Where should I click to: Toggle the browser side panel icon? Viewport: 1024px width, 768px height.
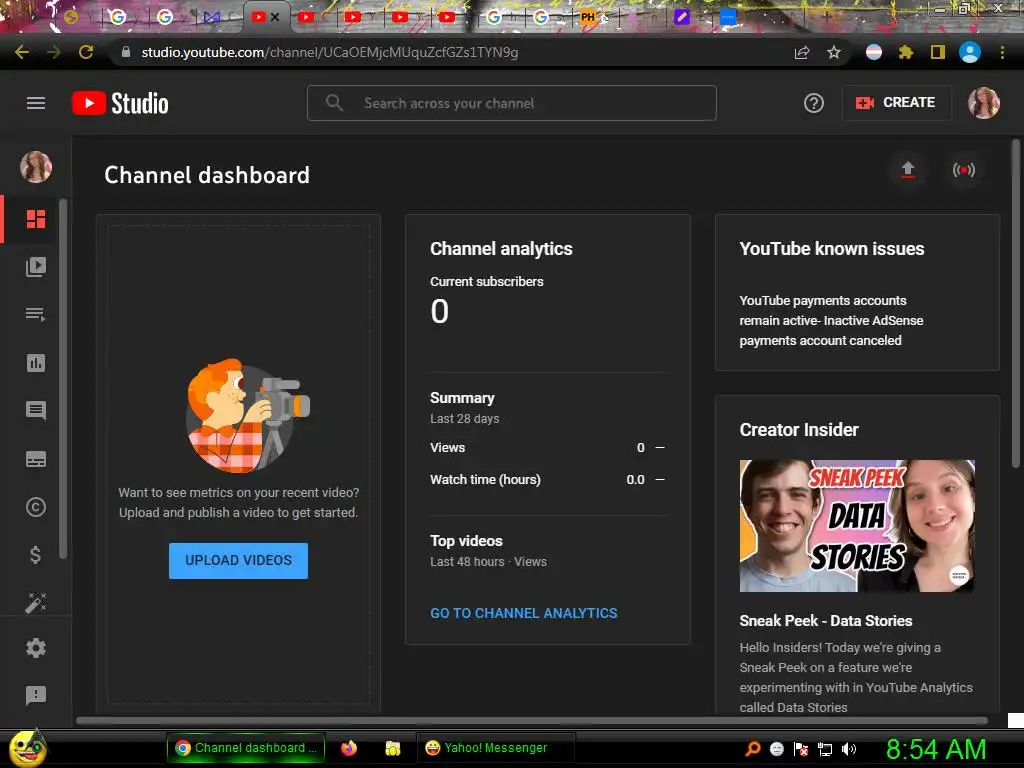tap(938, 52)
